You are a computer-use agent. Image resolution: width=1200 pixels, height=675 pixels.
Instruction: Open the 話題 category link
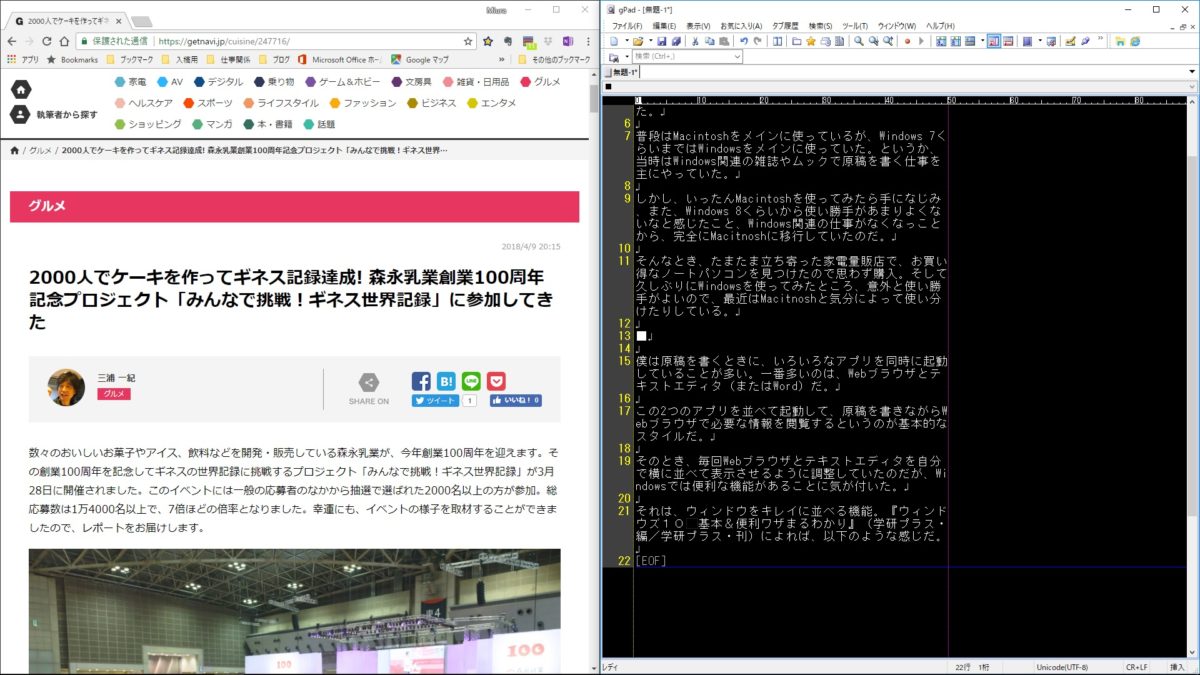[x=319, y=125]
